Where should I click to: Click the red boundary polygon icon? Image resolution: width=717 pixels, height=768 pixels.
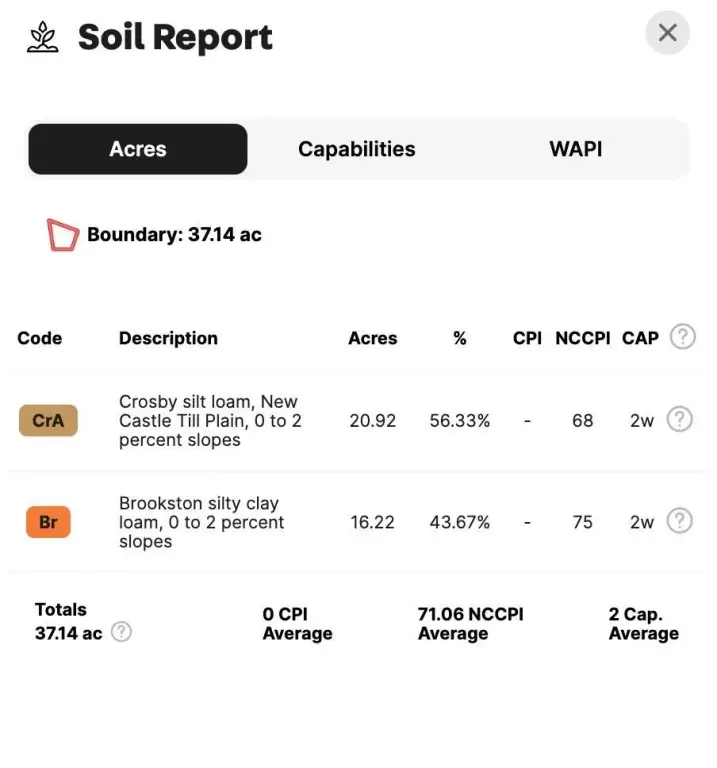coord(63,235)
